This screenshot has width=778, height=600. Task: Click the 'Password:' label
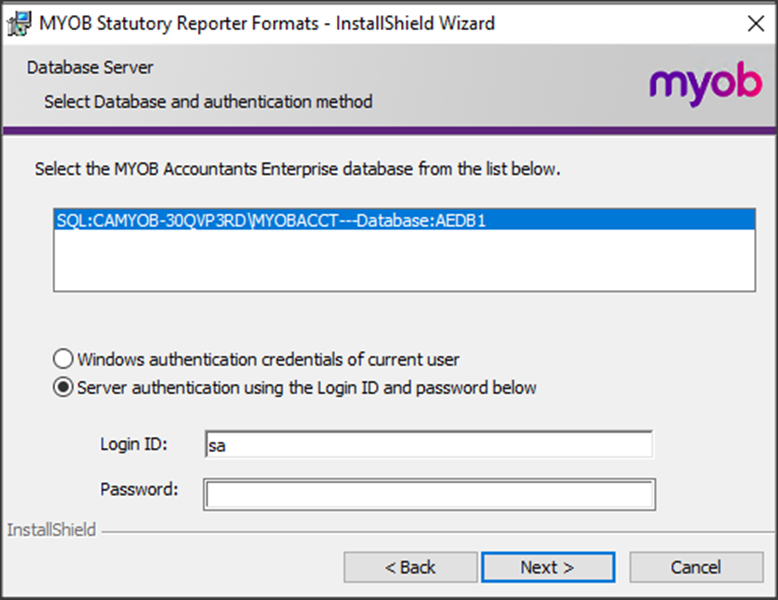[139, 489]
